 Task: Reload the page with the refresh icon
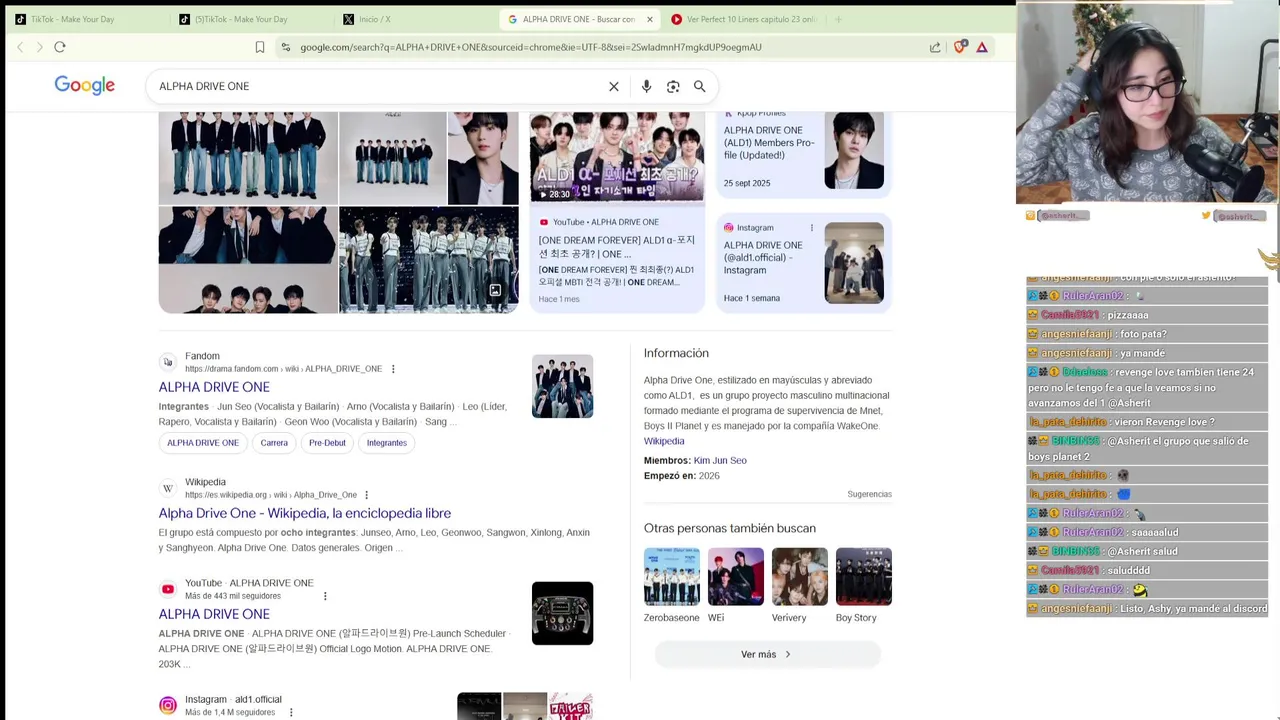click(60, 47)
